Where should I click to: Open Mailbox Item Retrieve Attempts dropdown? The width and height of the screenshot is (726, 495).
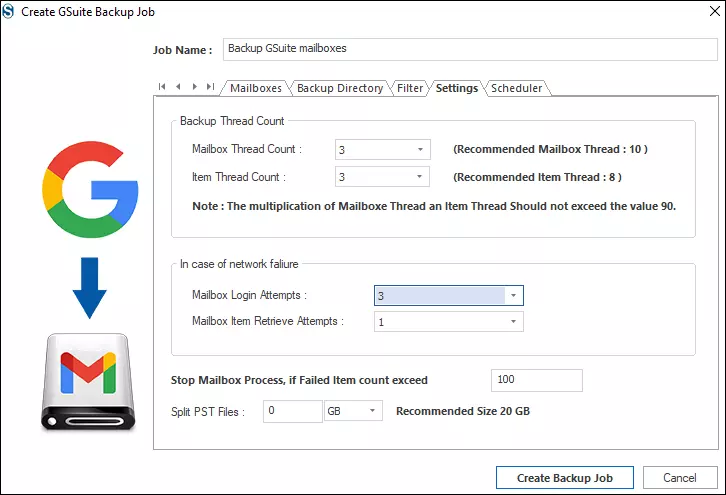(x=513, y=321)
